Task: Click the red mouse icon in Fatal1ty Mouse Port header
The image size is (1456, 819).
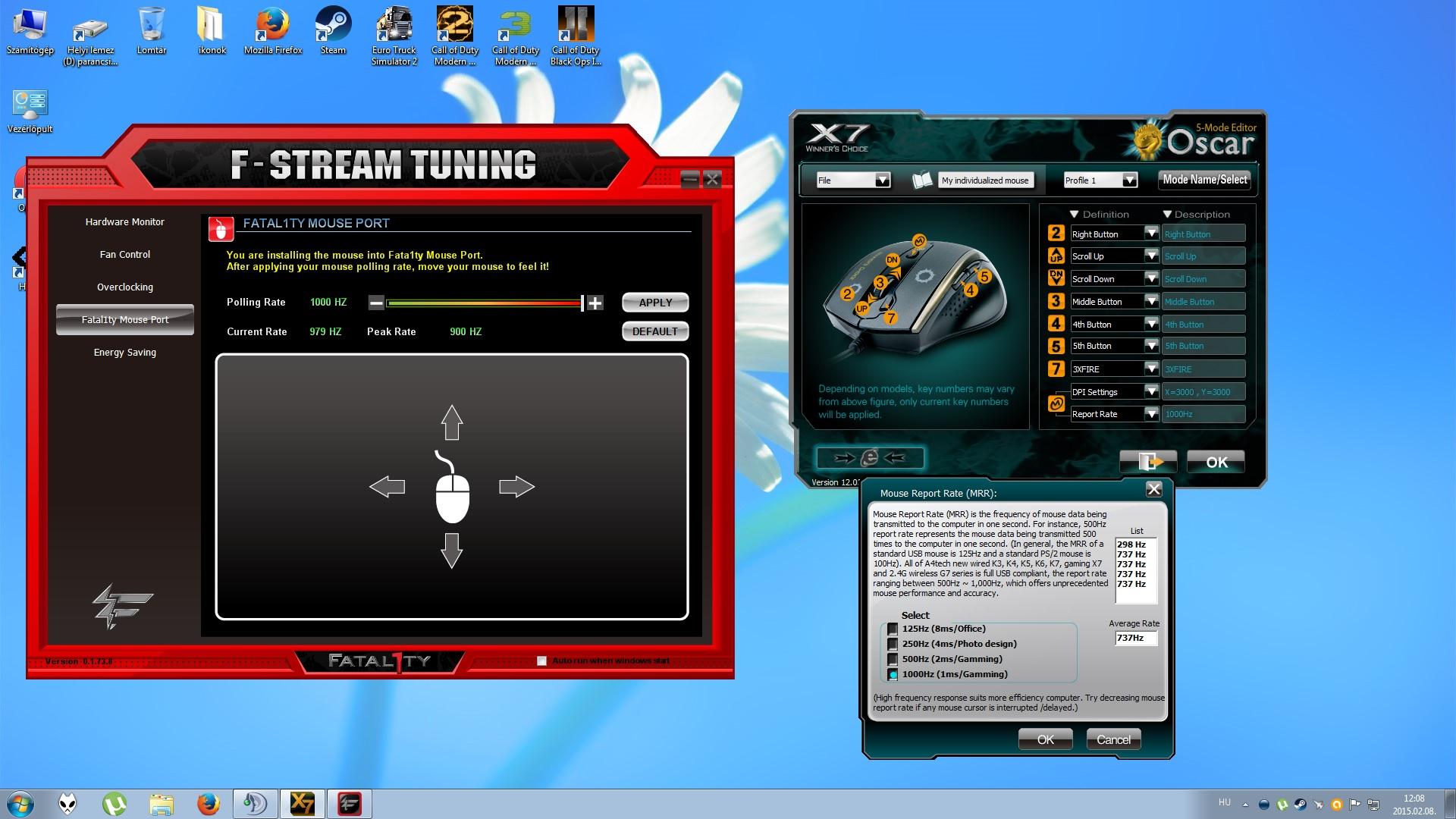Action: pos(221,227)
